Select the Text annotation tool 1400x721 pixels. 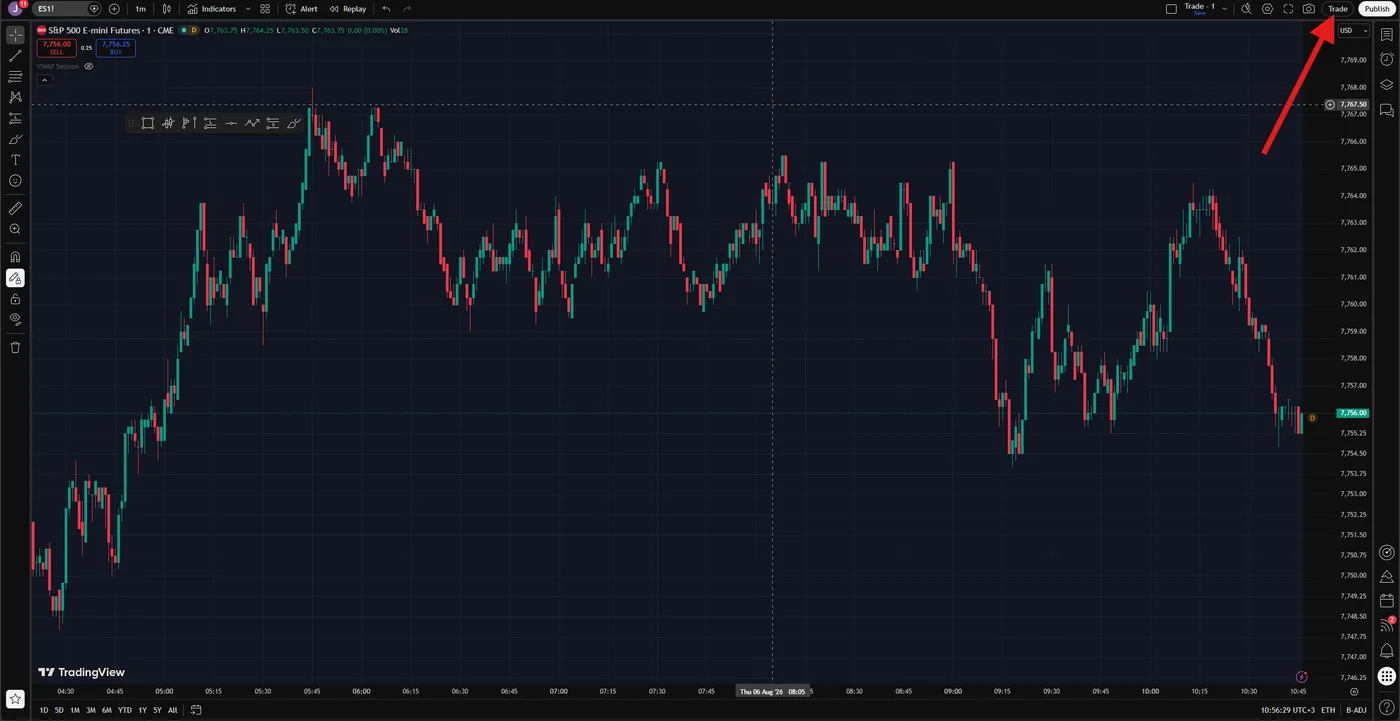pos(15,160)
